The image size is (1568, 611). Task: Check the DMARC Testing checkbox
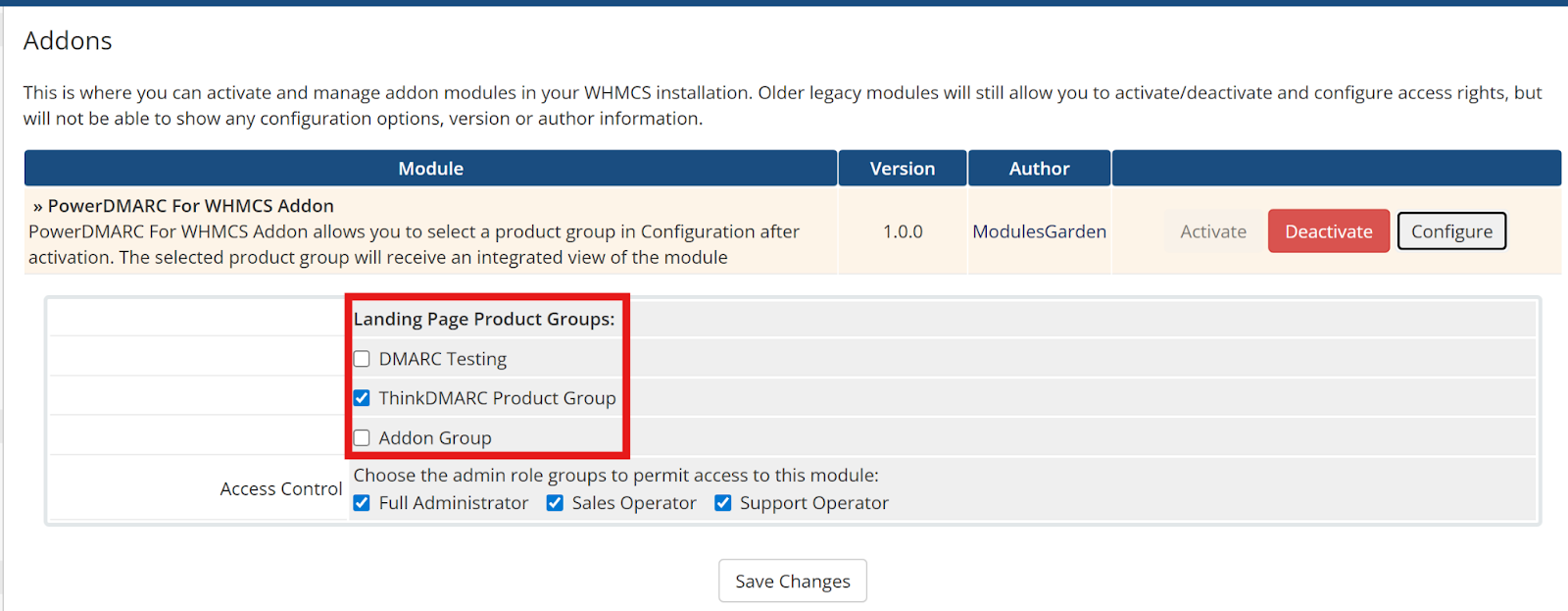pos(362,359)
